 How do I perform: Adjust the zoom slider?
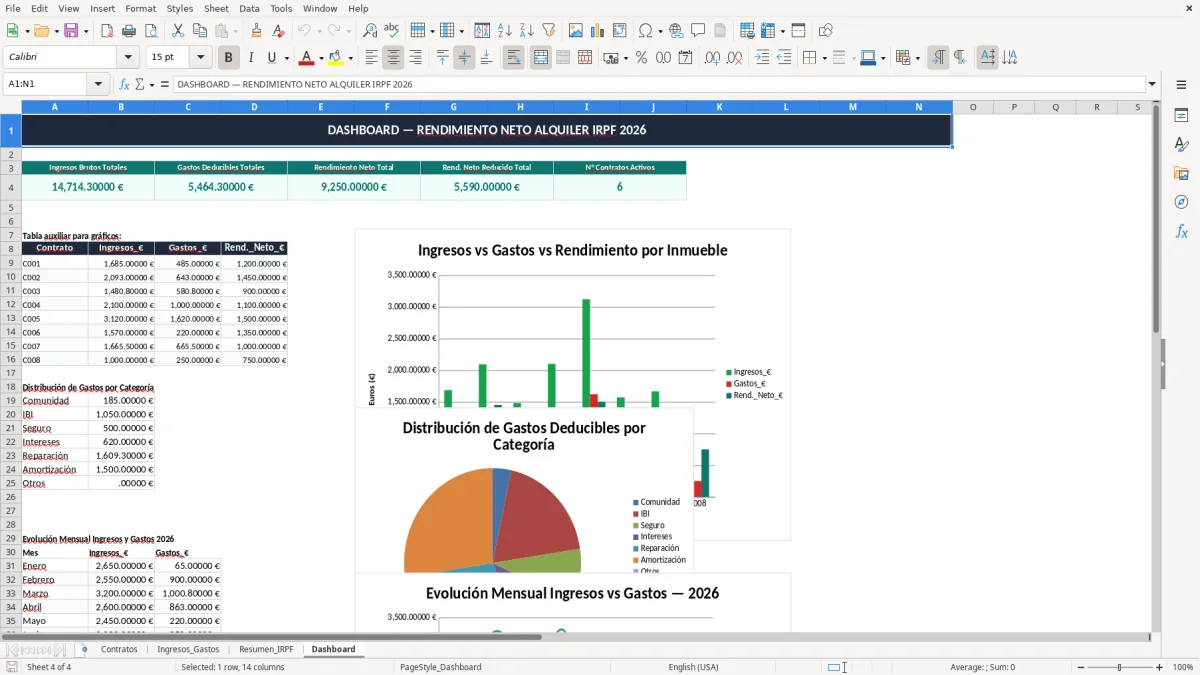(1119, 667)
